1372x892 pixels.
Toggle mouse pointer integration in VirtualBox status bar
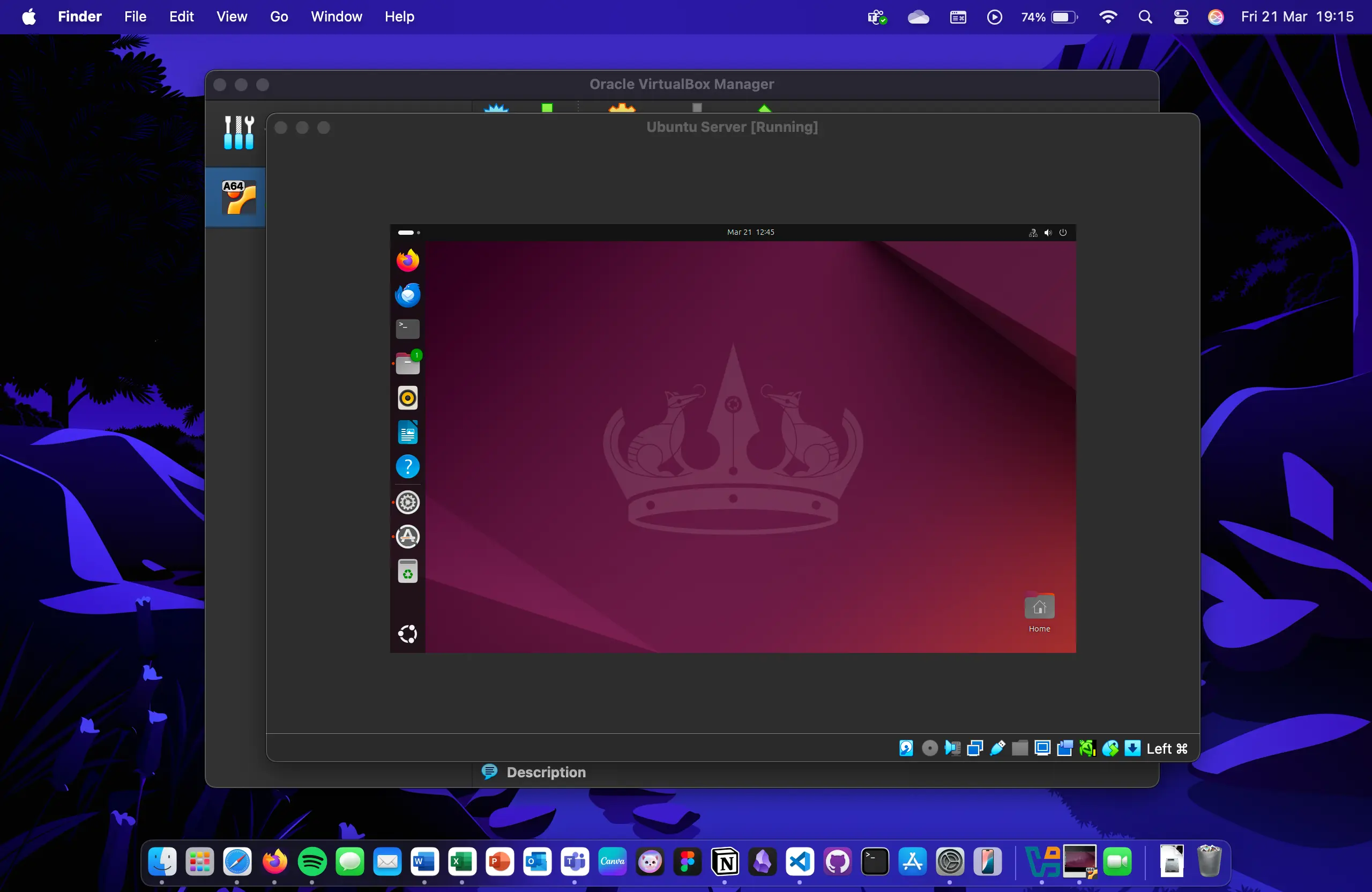1109,748
